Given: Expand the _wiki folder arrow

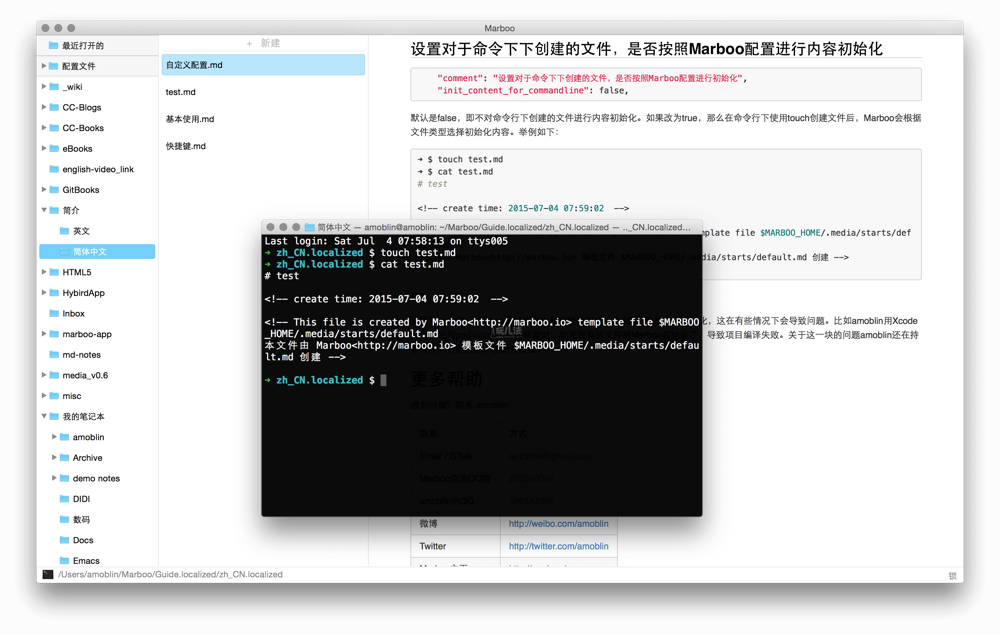Looking at the screenshot, I should pos(44,87).
